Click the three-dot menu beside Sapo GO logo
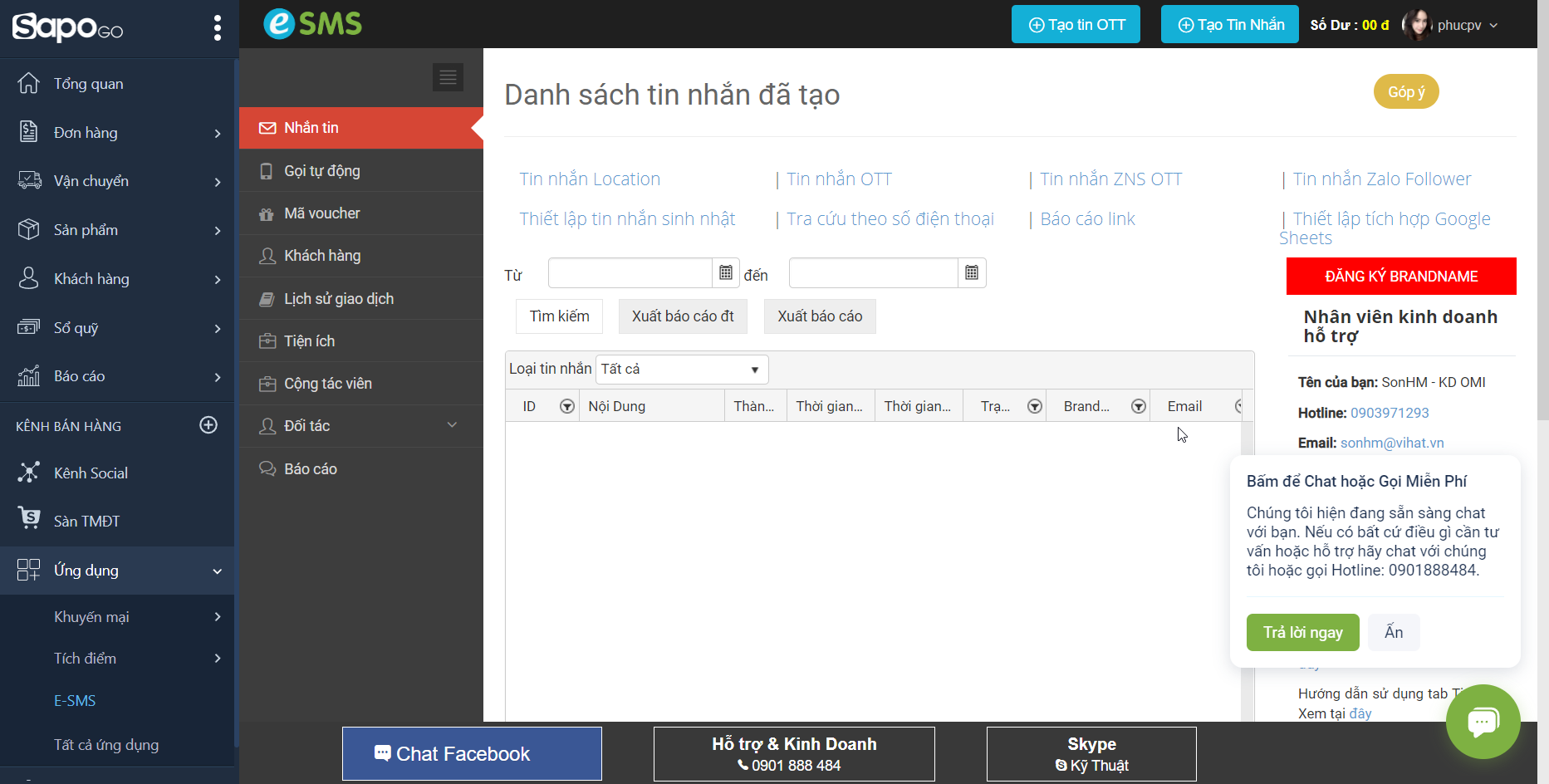 click(x=217, y=27)
